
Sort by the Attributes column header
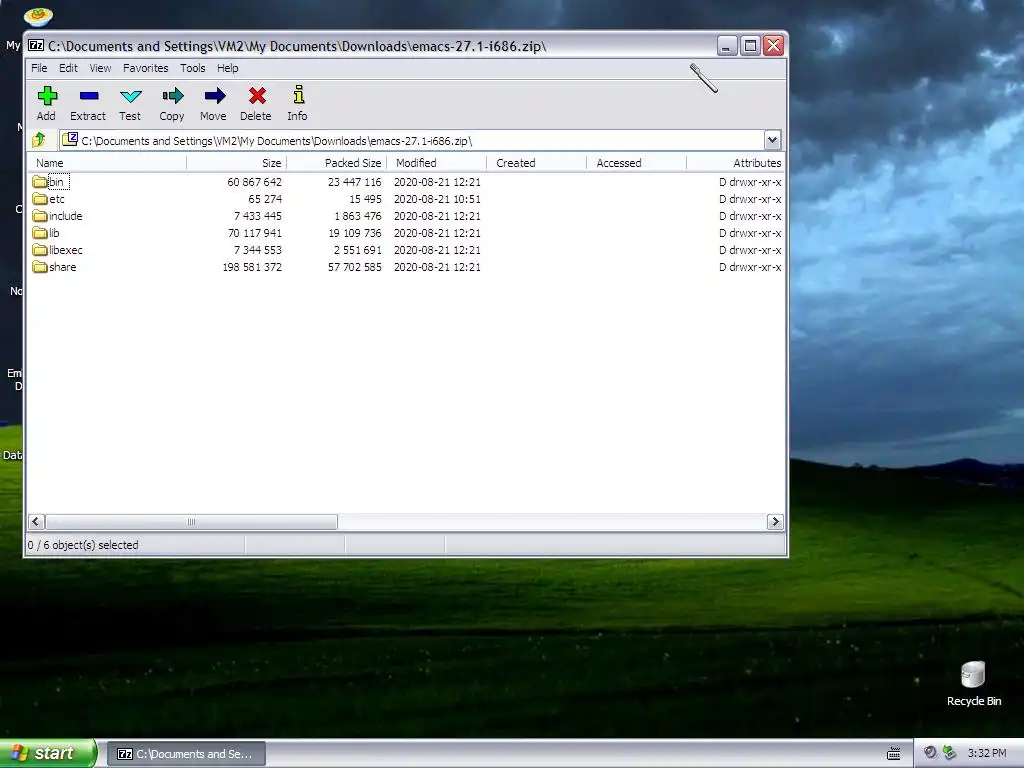click(x=735, y=163)
